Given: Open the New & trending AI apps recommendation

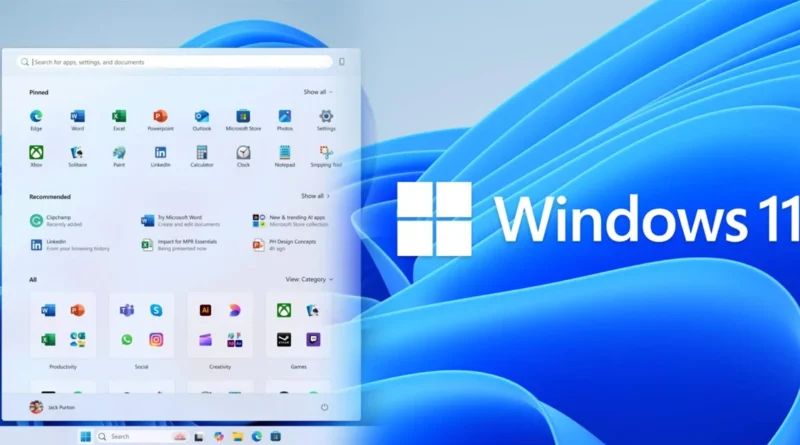Looking at the screenshot, I should (x=291, y=220).
